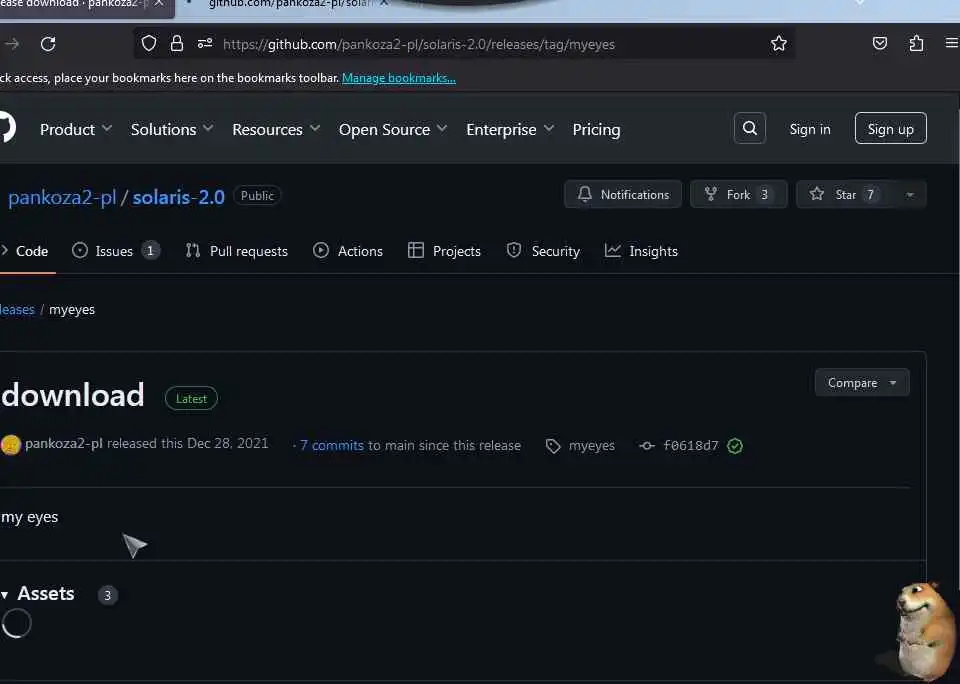Collapse the Assets section triangle

[x=5, y=595]
